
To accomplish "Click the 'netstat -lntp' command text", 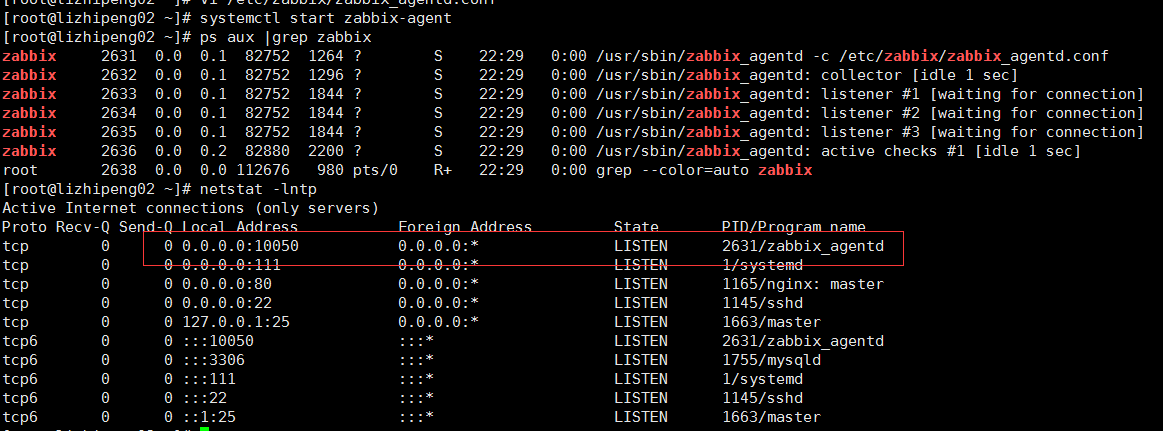I will [257, 188].
